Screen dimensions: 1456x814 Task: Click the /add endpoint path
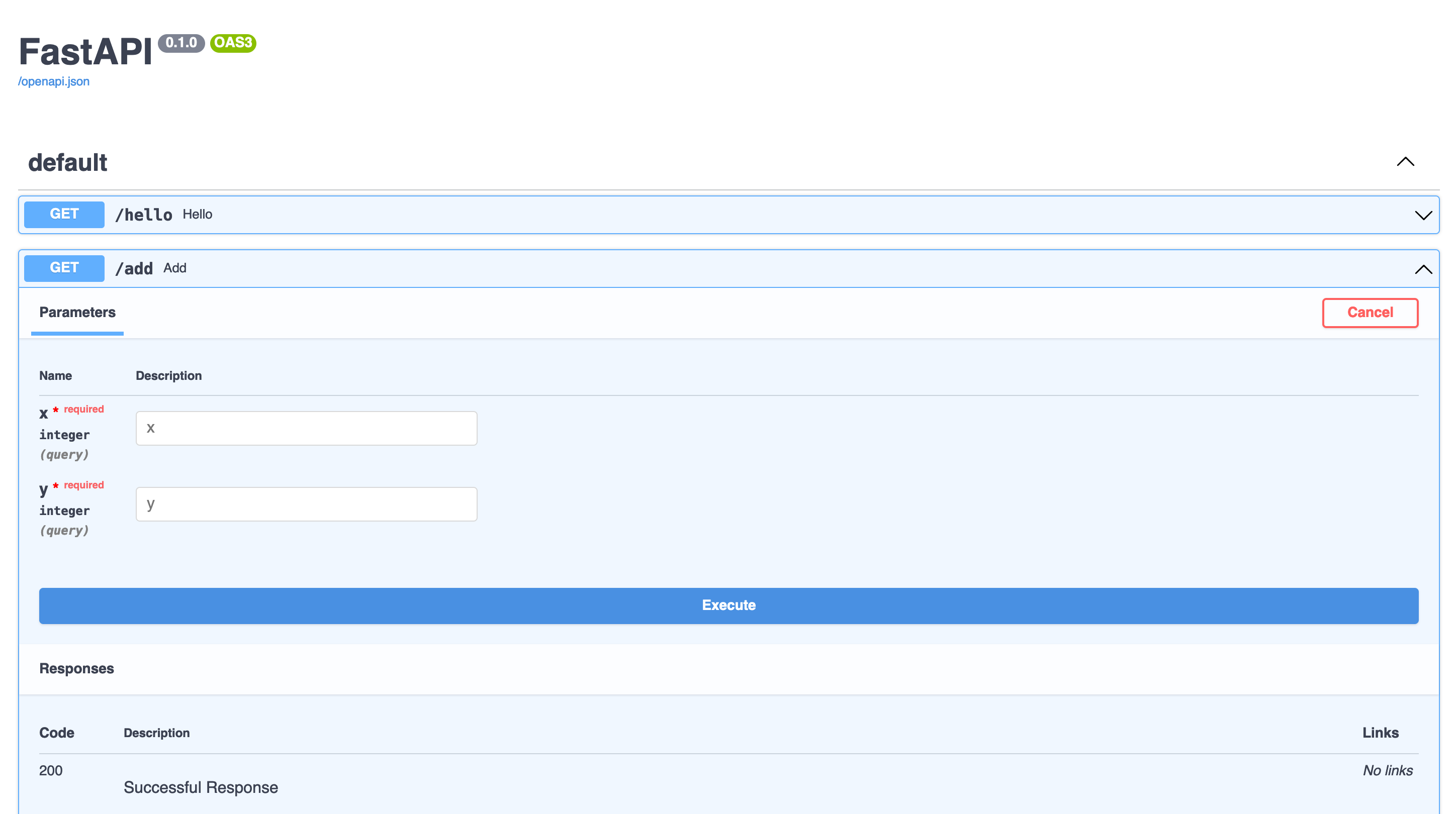(x=134, y=268)
